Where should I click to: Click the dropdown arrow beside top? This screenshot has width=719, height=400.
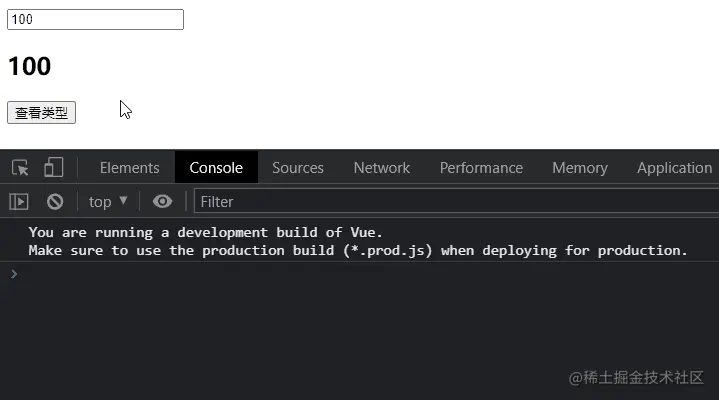click(123, 200)
